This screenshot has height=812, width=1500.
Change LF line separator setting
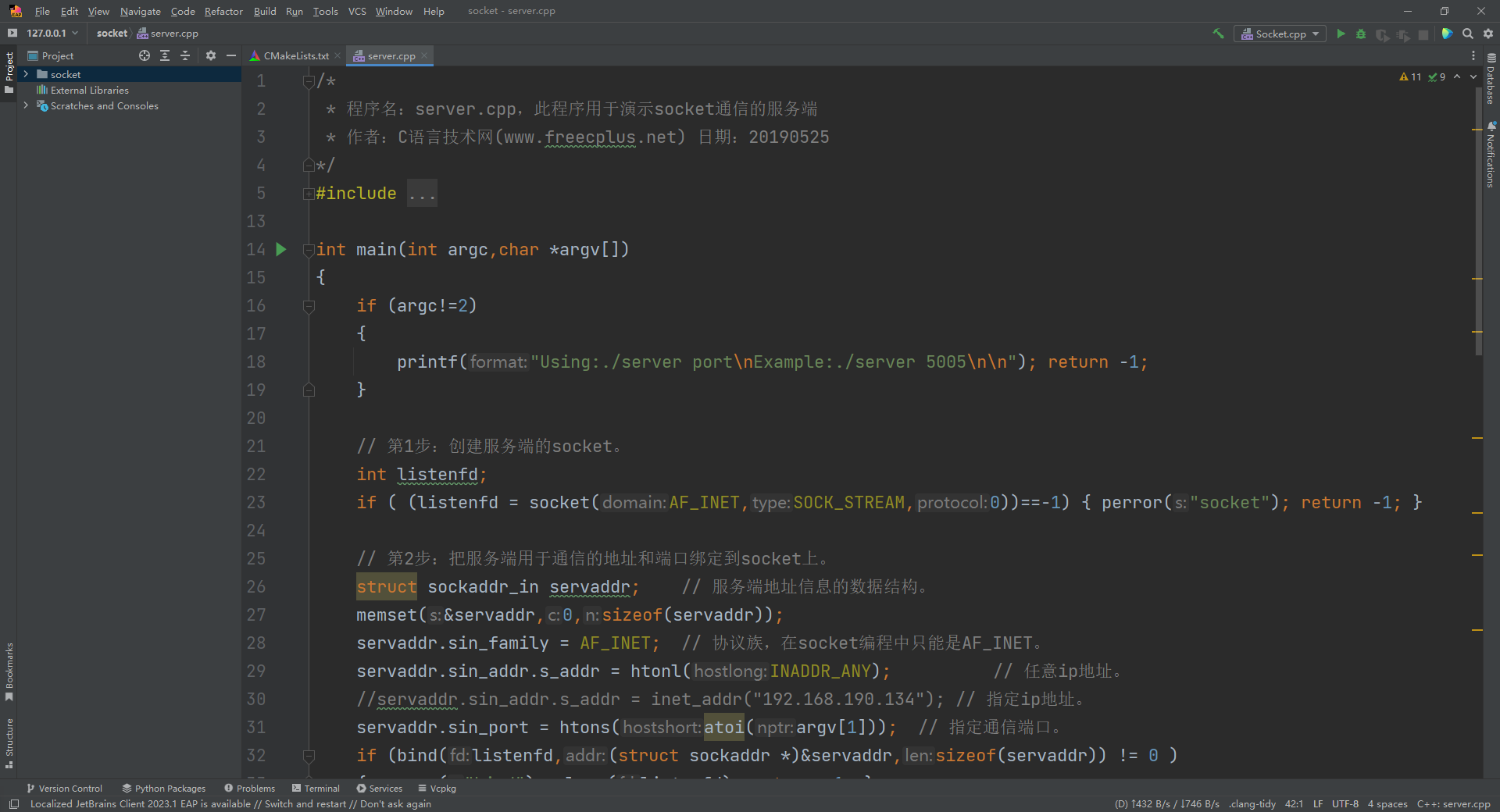(x=1318, y=803)
